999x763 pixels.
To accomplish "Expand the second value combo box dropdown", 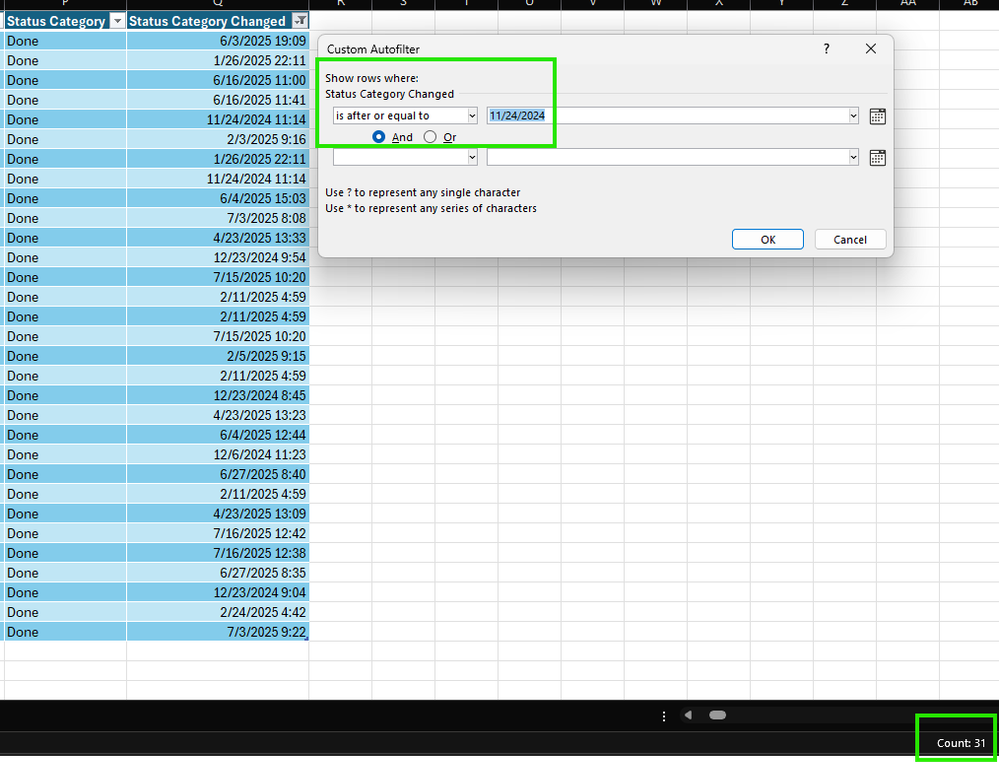I will (852, 157).
